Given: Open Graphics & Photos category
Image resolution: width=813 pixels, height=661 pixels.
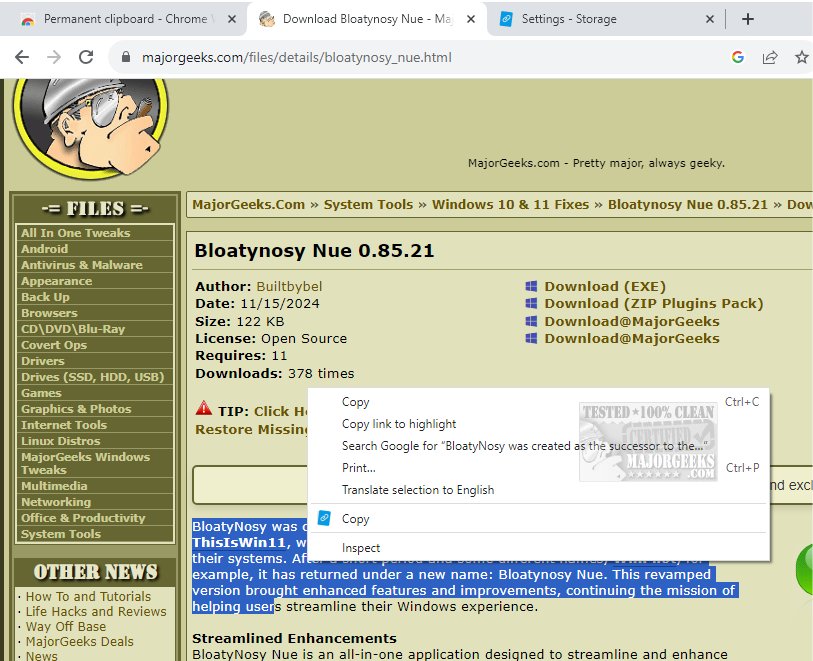Looking at the screenshot, I should pos(95,409).
